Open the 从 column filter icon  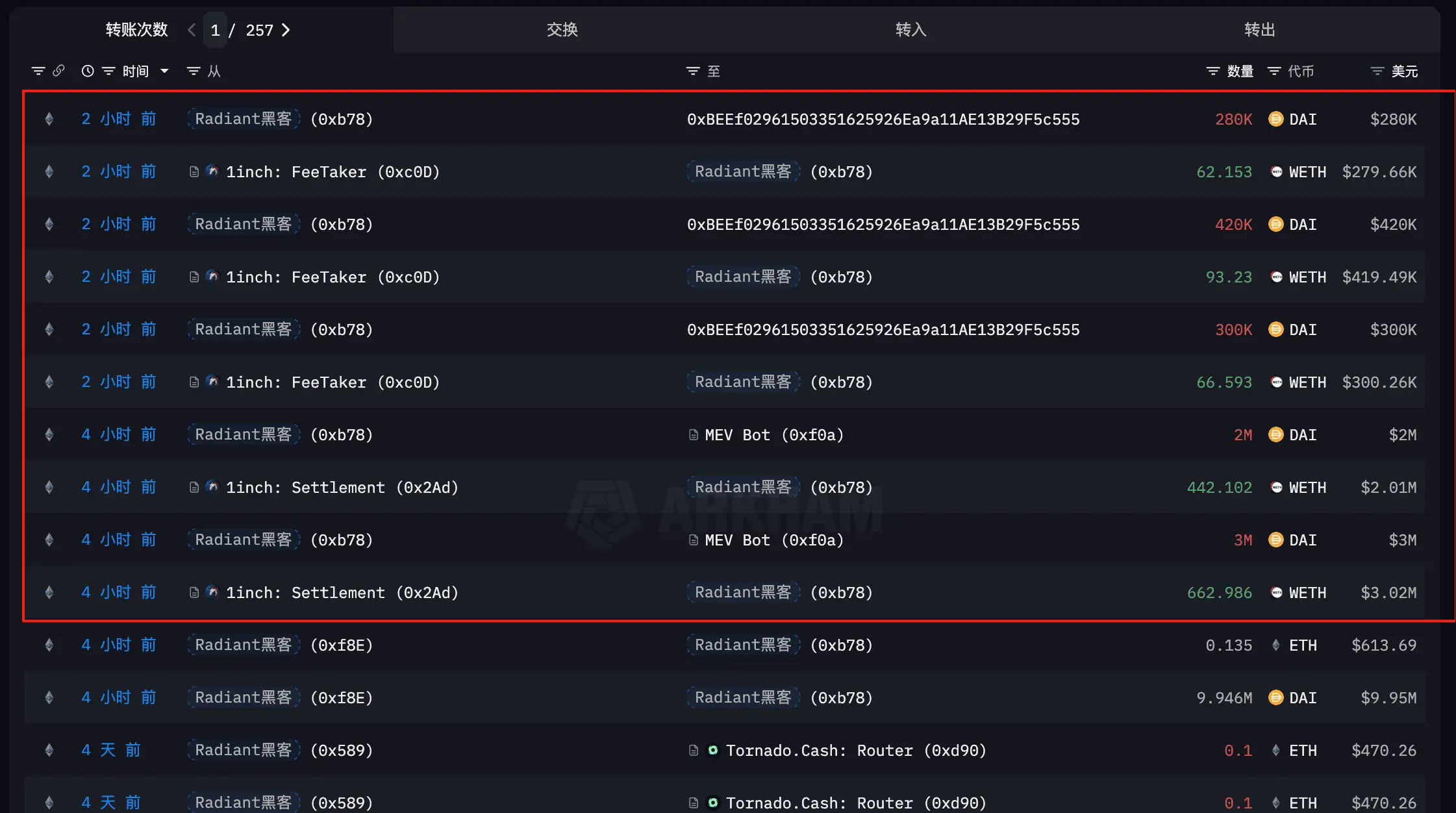point(194,71)
